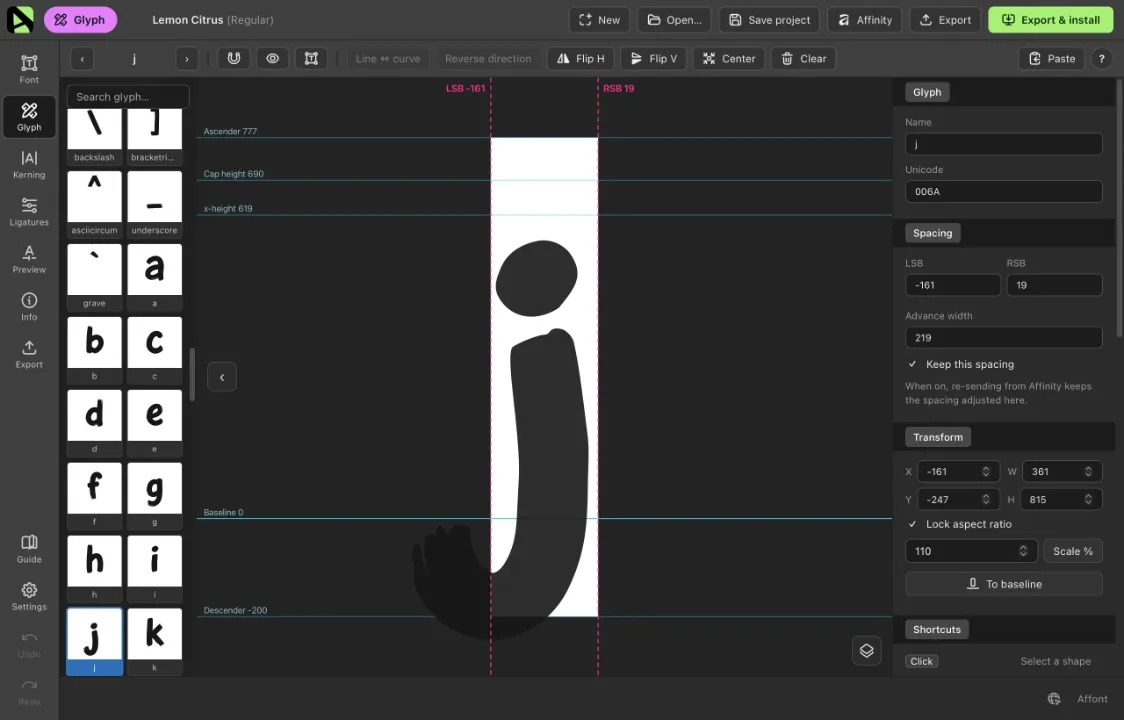The image size is (1124, 720).
Task: Open the Info section
Action: coord(29,306)
